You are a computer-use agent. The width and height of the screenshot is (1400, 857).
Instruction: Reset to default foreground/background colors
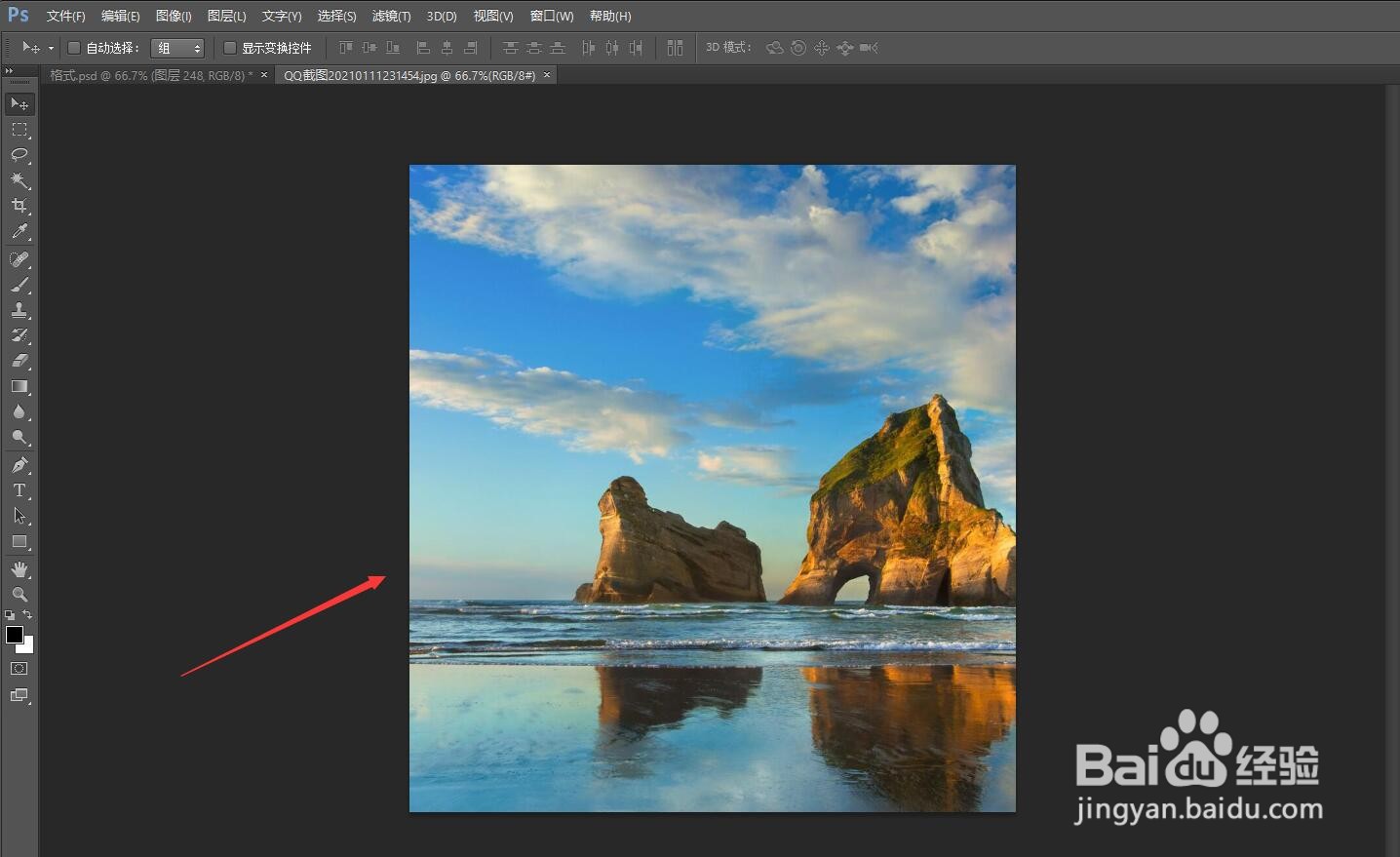pyautogui.click(x=10, y=615)
